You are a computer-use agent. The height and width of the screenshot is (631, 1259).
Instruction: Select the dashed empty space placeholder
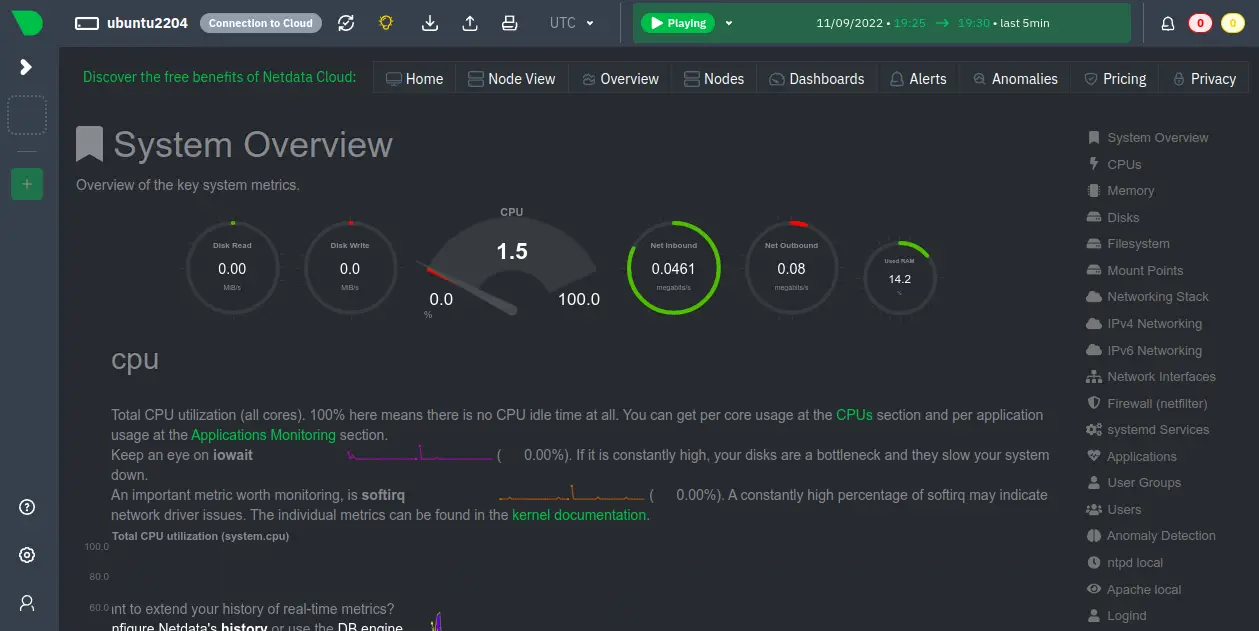coord(27,115)
